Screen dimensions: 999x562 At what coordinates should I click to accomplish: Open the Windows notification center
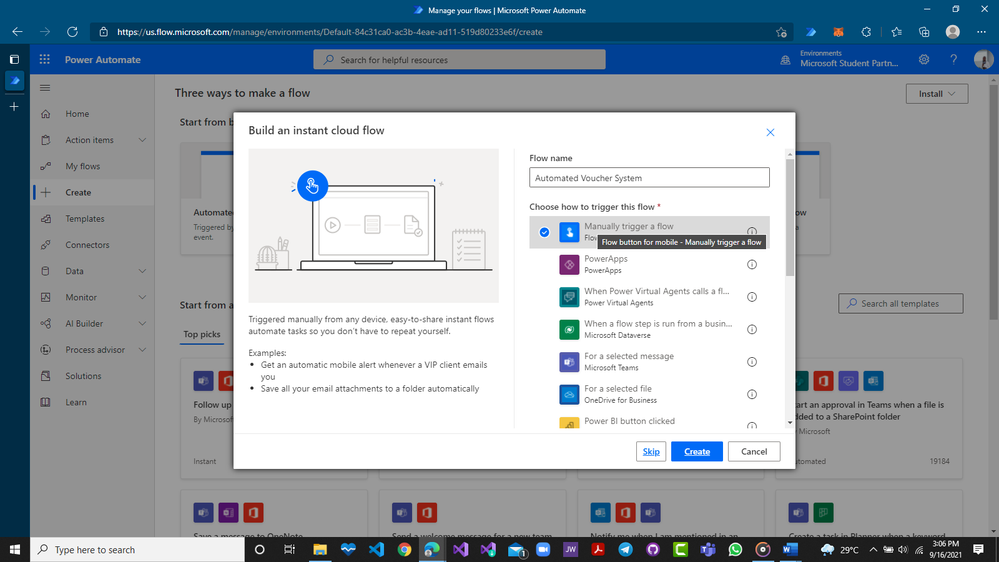(979, 549)
